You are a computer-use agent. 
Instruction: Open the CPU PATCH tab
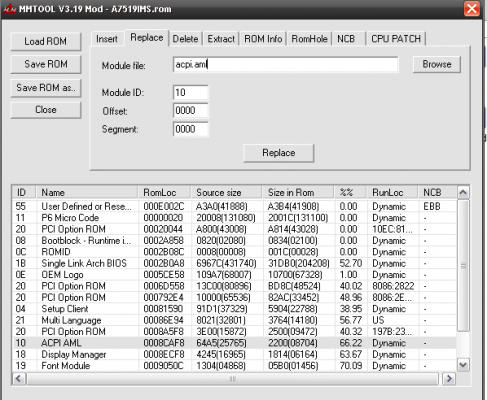pos(396,39)
